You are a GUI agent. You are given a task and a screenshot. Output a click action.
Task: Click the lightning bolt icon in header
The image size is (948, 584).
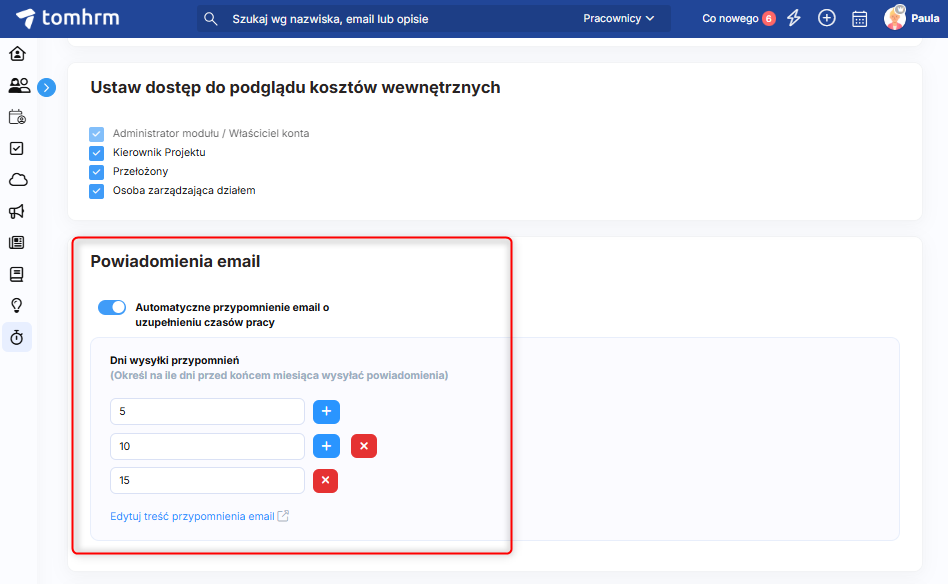(x=794, y=18)
